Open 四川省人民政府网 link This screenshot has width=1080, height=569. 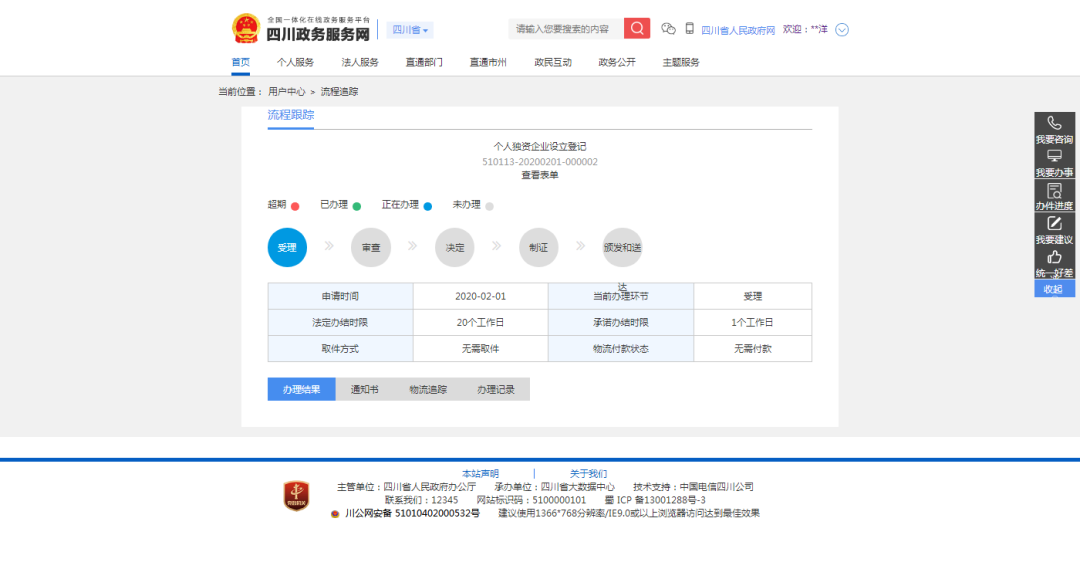tap(738, 30)
